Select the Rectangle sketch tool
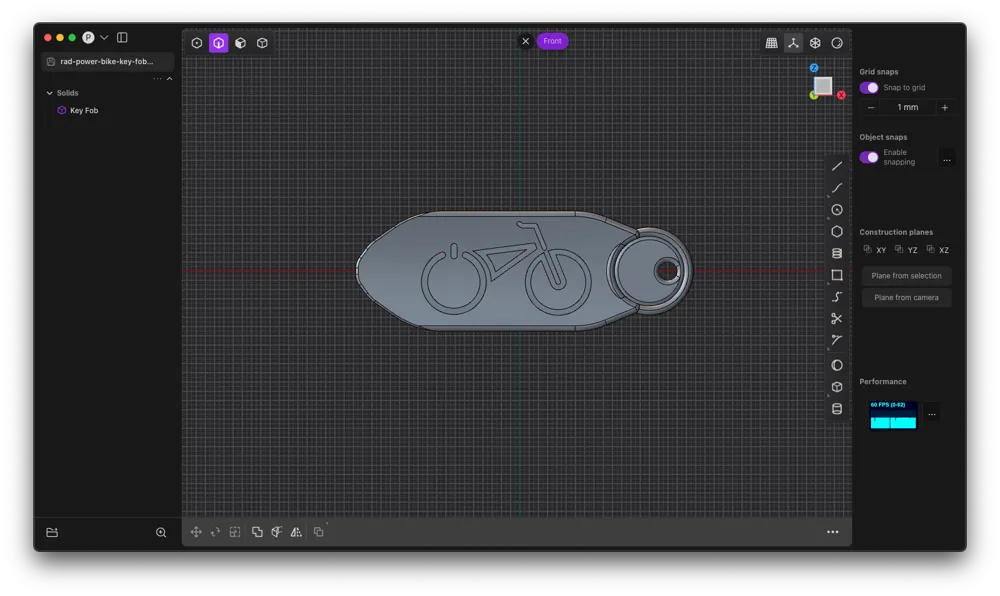 (x=837, y=273)
